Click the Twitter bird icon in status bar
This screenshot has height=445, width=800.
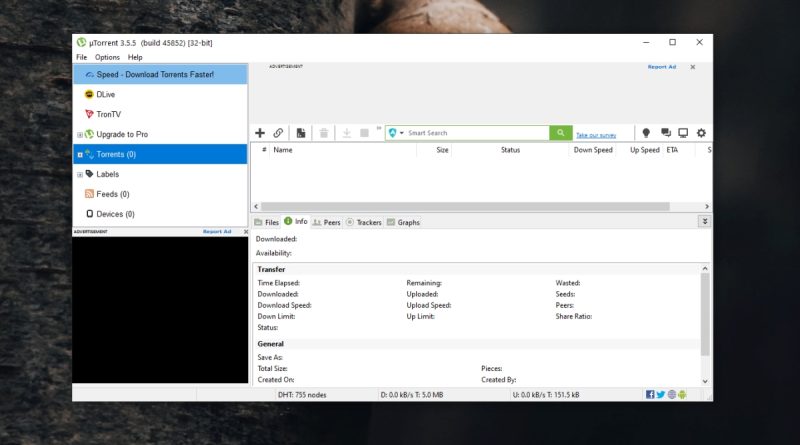661,394
